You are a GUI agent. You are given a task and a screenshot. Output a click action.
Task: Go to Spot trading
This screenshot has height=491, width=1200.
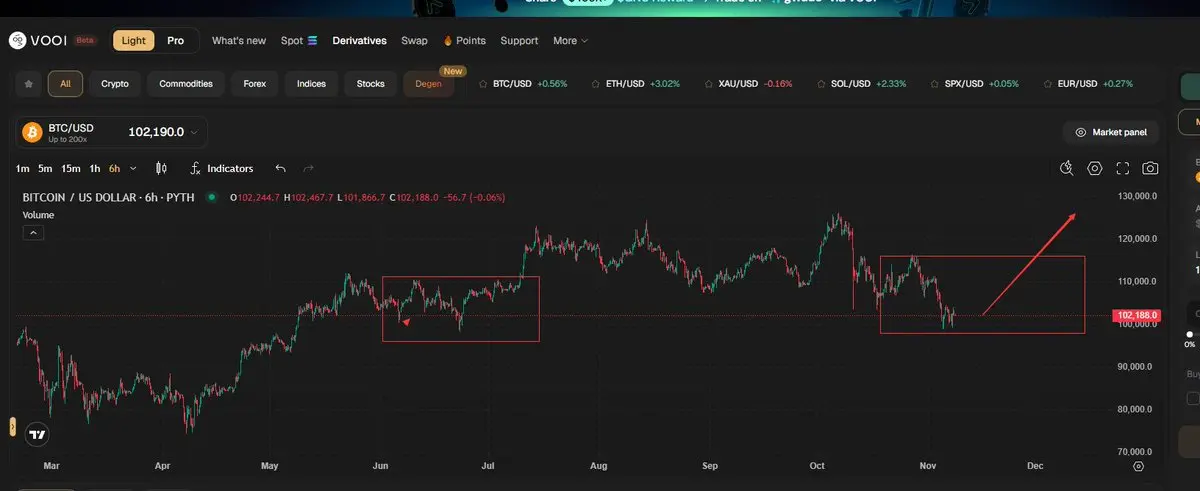pos(298,41)
